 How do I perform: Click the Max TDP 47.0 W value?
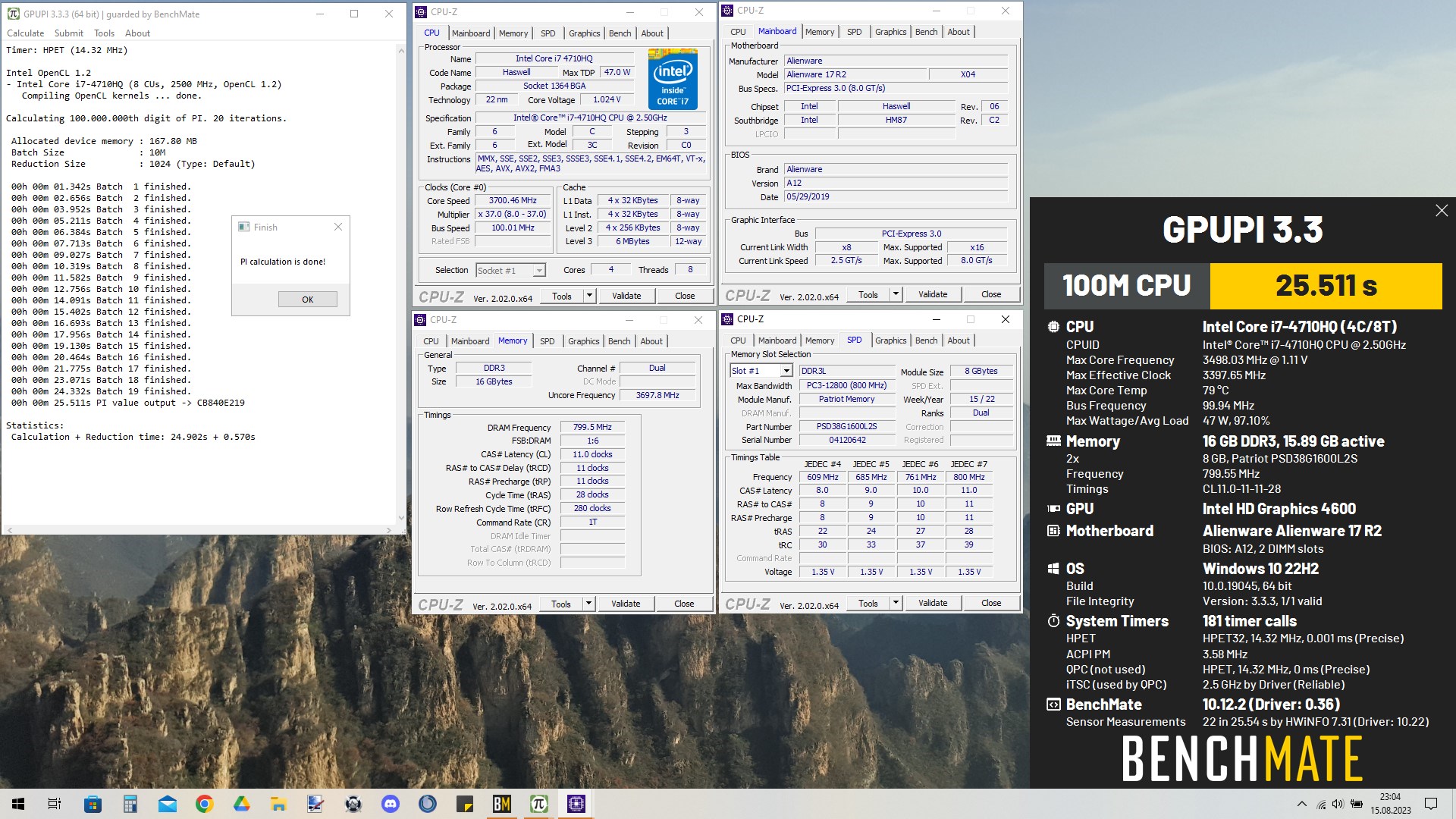(x=617, y=72)
